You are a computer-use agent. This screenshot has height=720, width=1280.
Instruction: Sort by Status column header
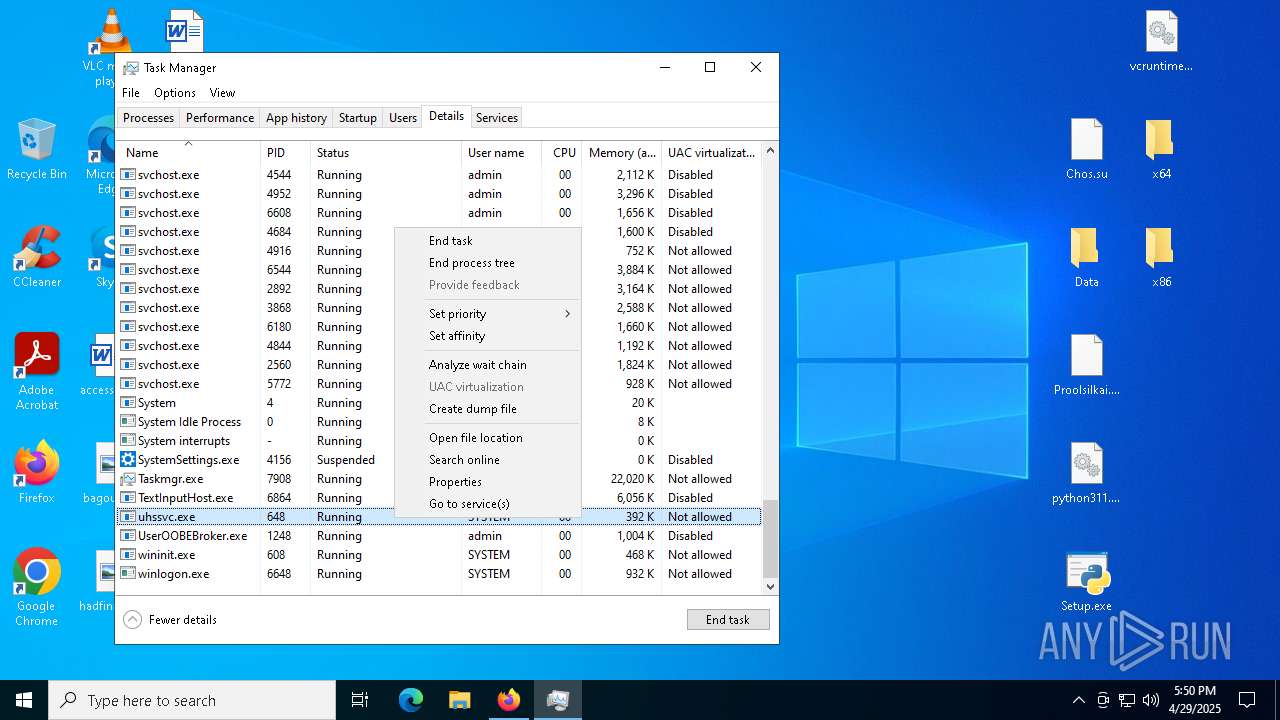(386, 153)
